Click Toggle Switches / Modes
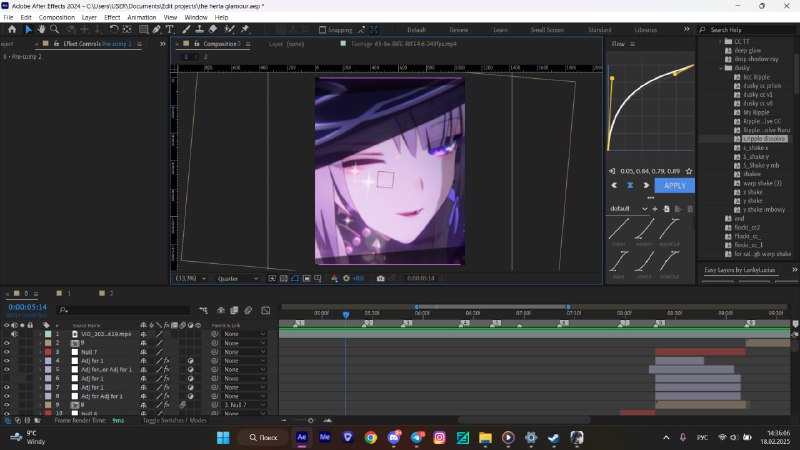800x450 pixels. [174, 420]
